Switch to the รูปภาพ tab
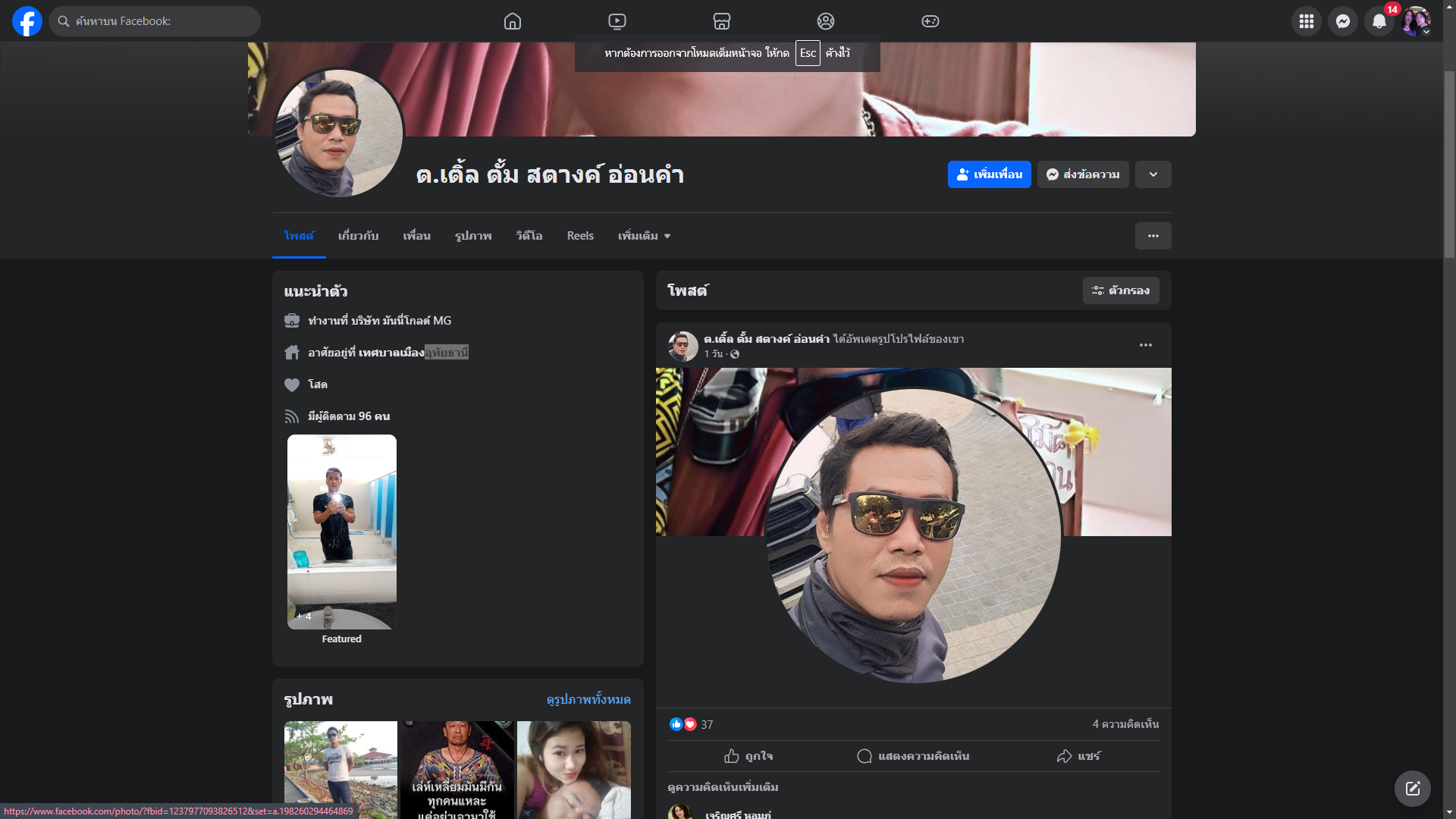 pyautogui.click(x=473, y=236)
